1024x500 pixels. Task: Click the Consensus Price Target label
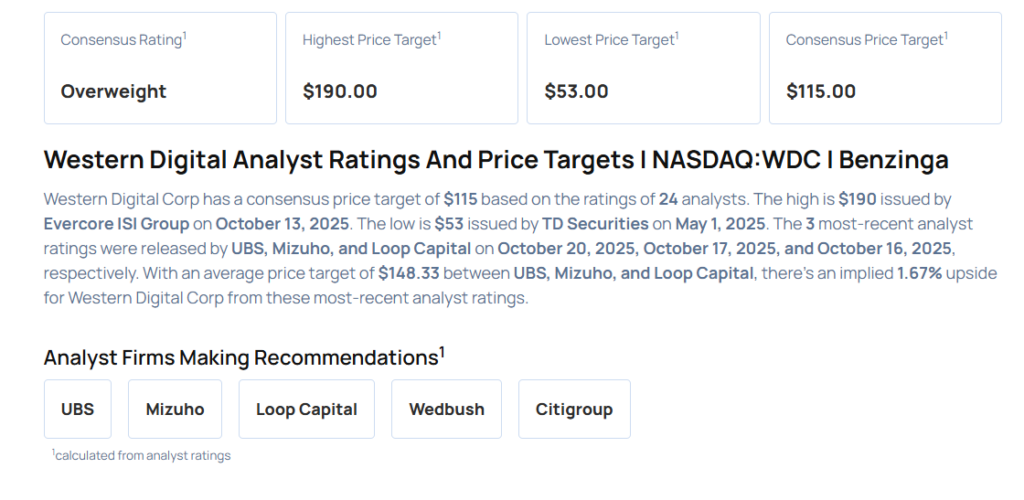[x=866, y=40]
